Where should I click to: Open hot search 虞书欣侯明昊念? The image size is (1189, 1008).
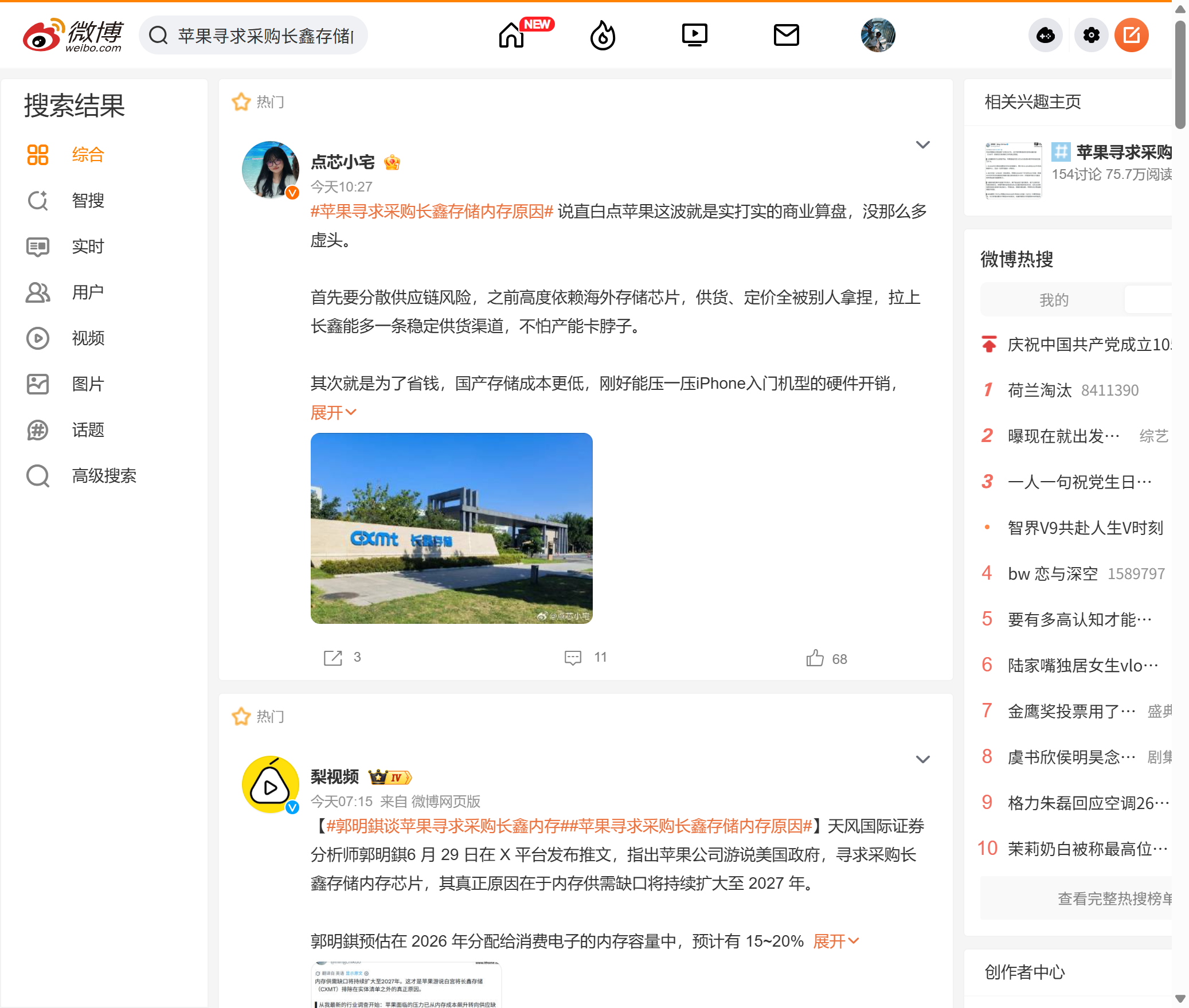(x=1071, y=757)
